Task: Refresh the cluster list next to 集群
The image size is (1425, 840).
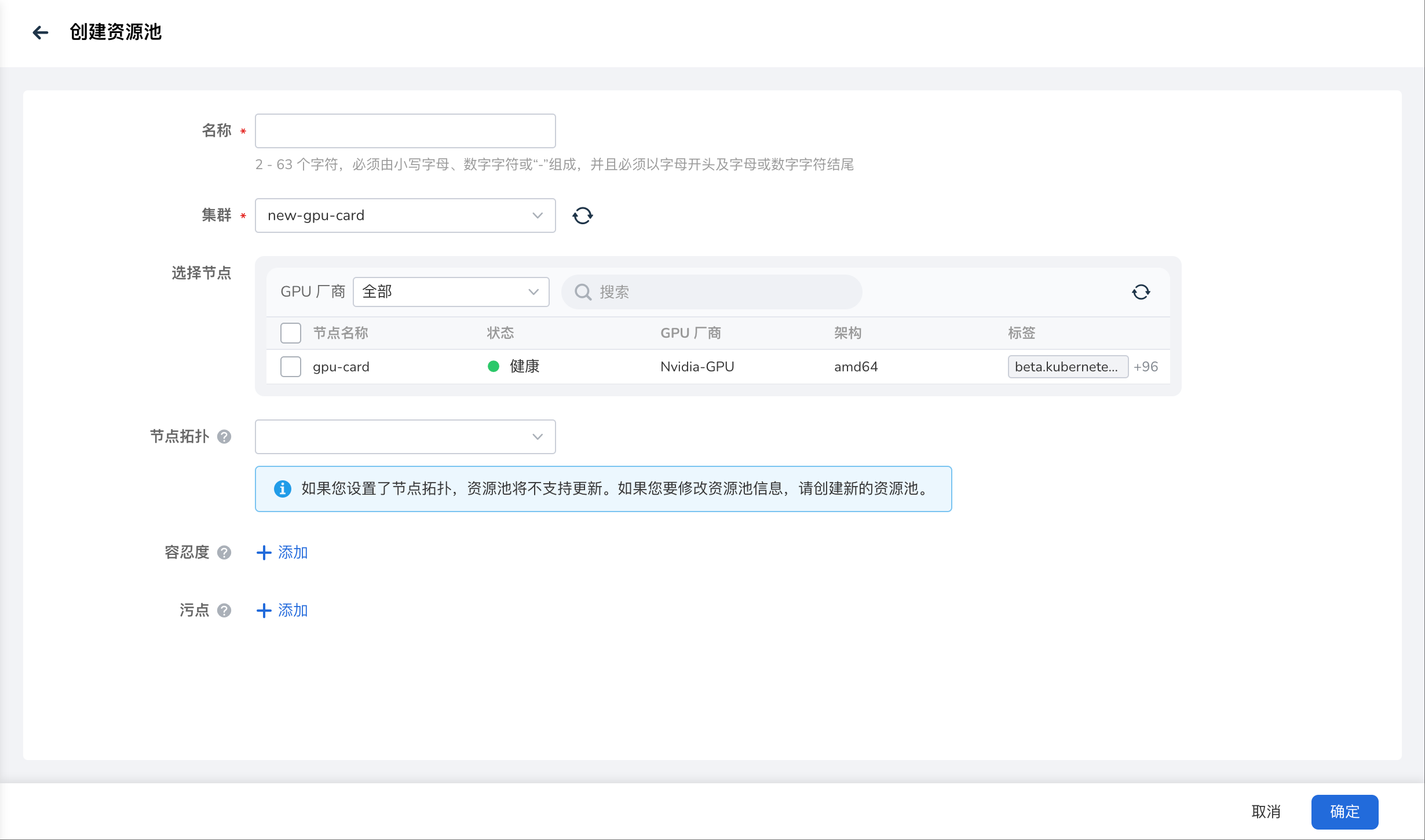Action: point(582,216)
